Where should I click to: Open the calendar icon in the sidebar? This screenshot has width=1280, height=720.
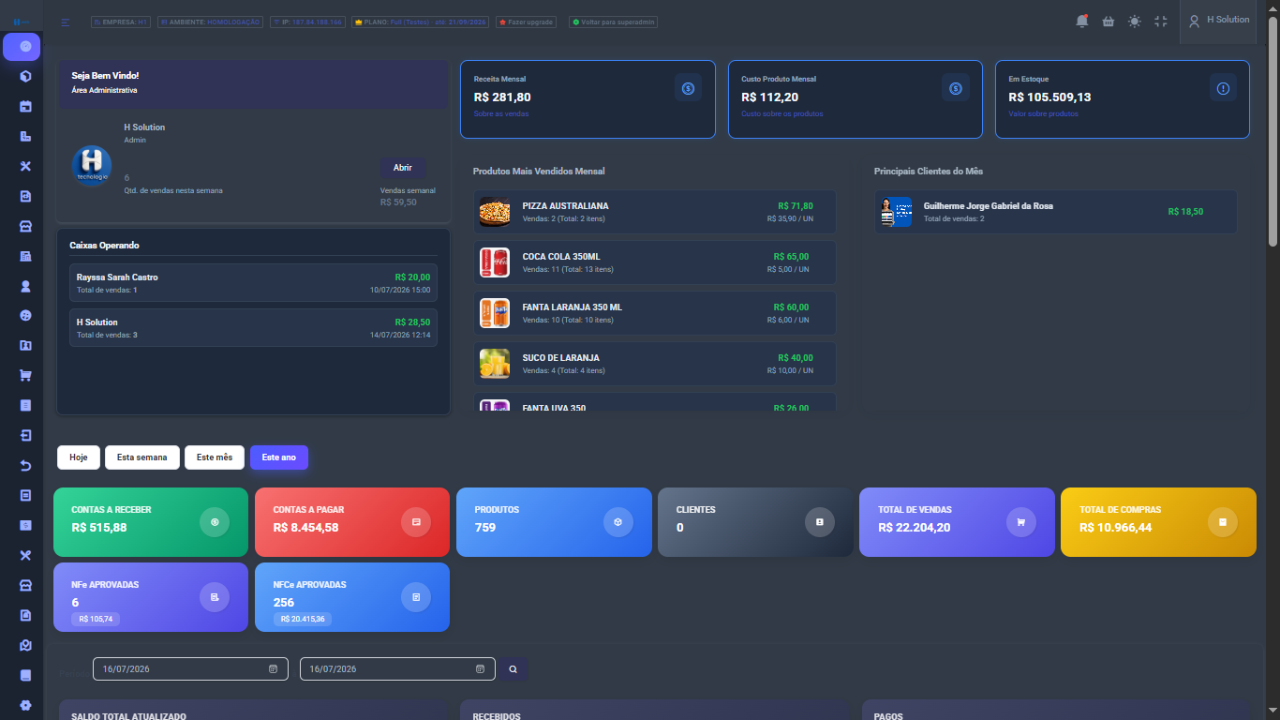(x=25, y=106)
